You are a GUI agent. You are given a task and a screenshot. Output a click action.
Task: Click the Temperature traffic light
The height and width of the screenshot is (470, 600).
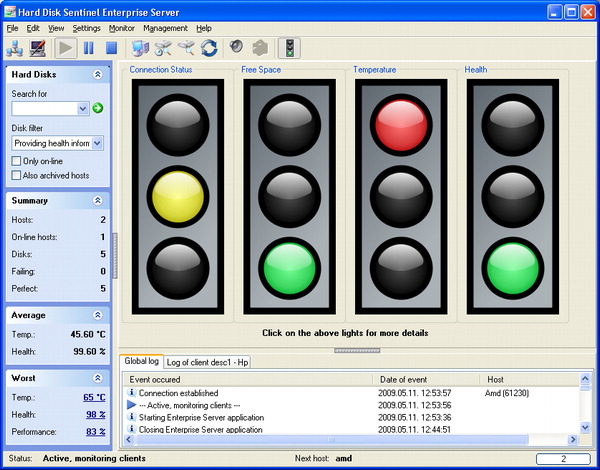click(x=401, y=197)
